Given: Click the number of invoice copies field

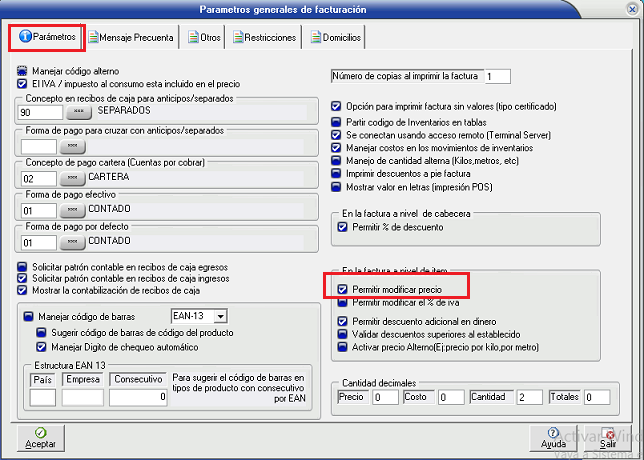Looking at the screenshot, I should tap(497, 76).
